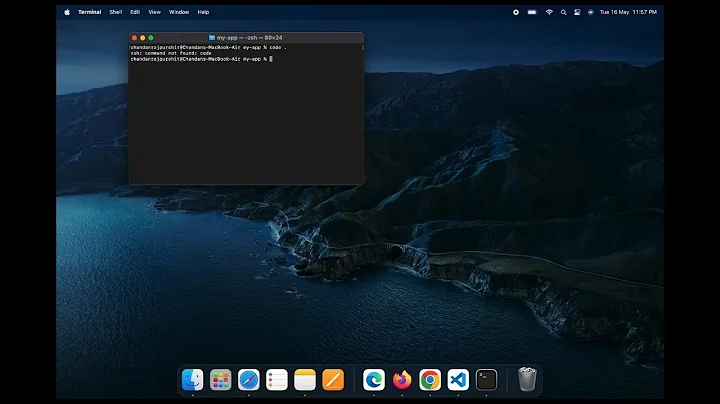
Task: Click the date and time in menu bar
Action: (x=628, y=12)
